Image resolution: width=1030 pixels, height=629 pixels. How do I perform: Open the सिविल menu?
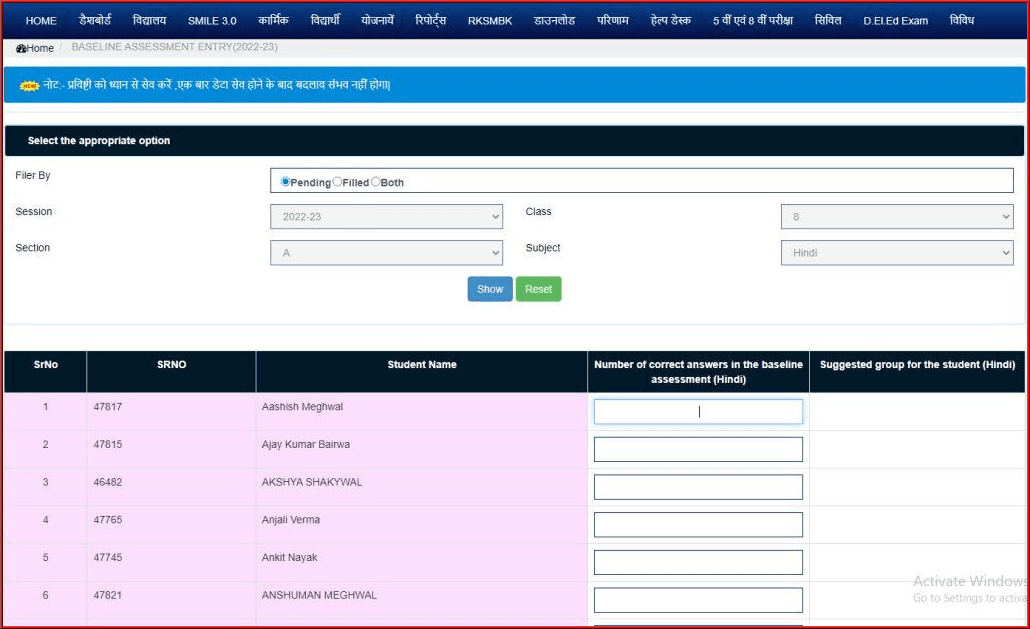click(828, 20)
